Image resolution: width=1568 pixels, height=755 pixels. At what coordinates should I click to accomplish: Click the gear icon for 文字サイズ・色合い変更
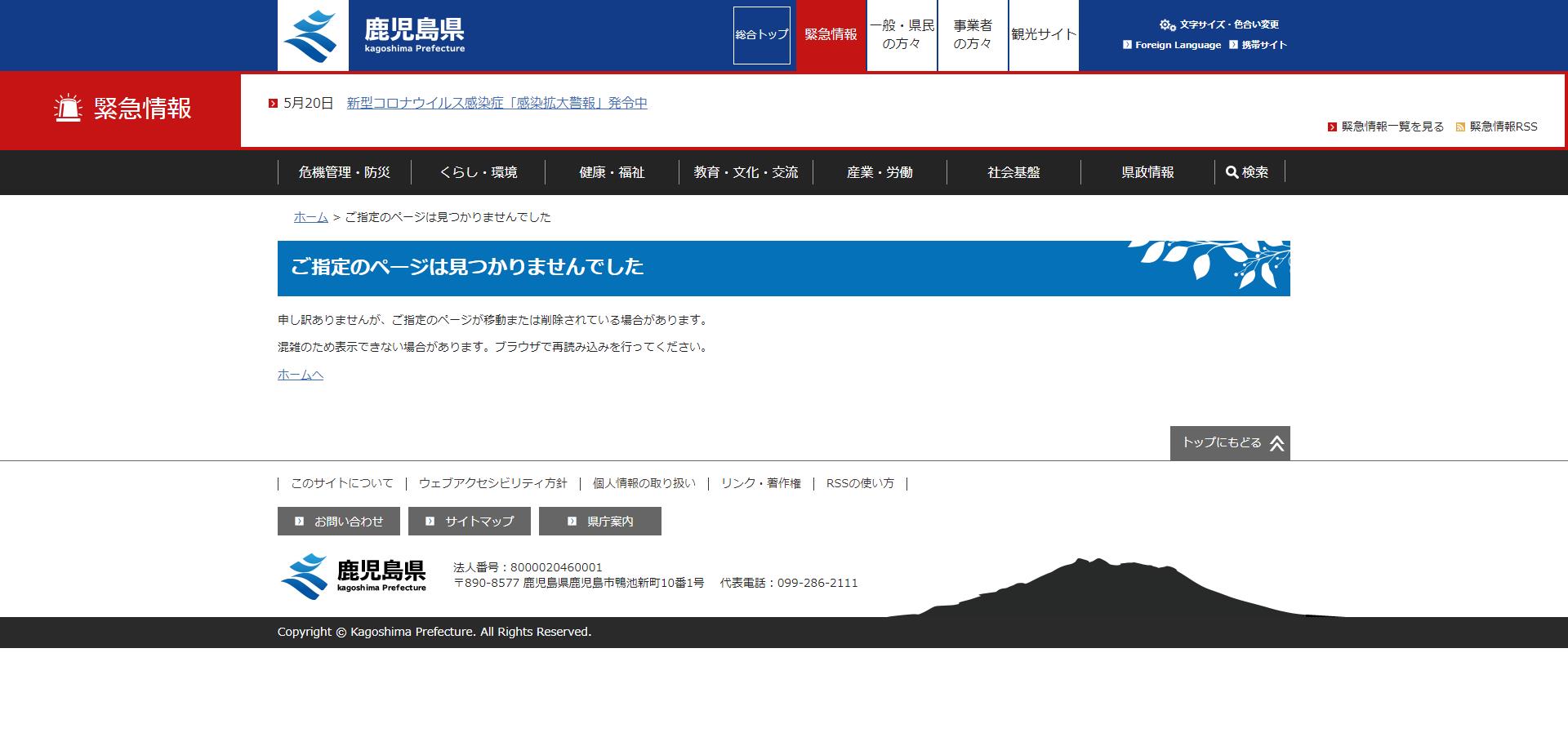pyautogui.click(x=1167, y=24)
